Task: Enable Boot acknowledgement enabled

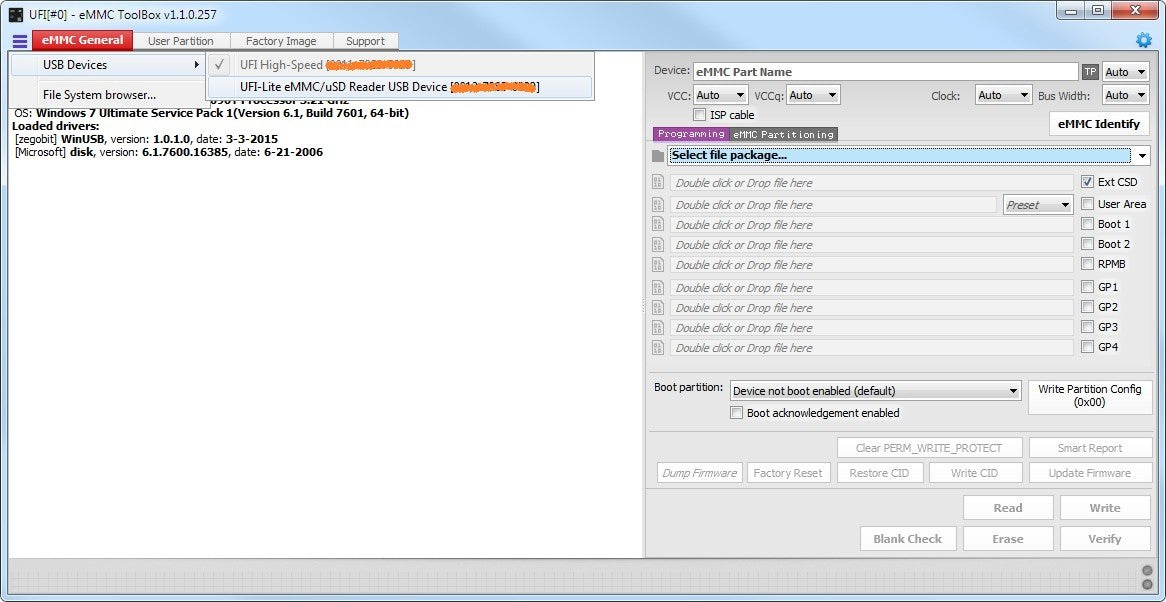Action: [737, 413]
